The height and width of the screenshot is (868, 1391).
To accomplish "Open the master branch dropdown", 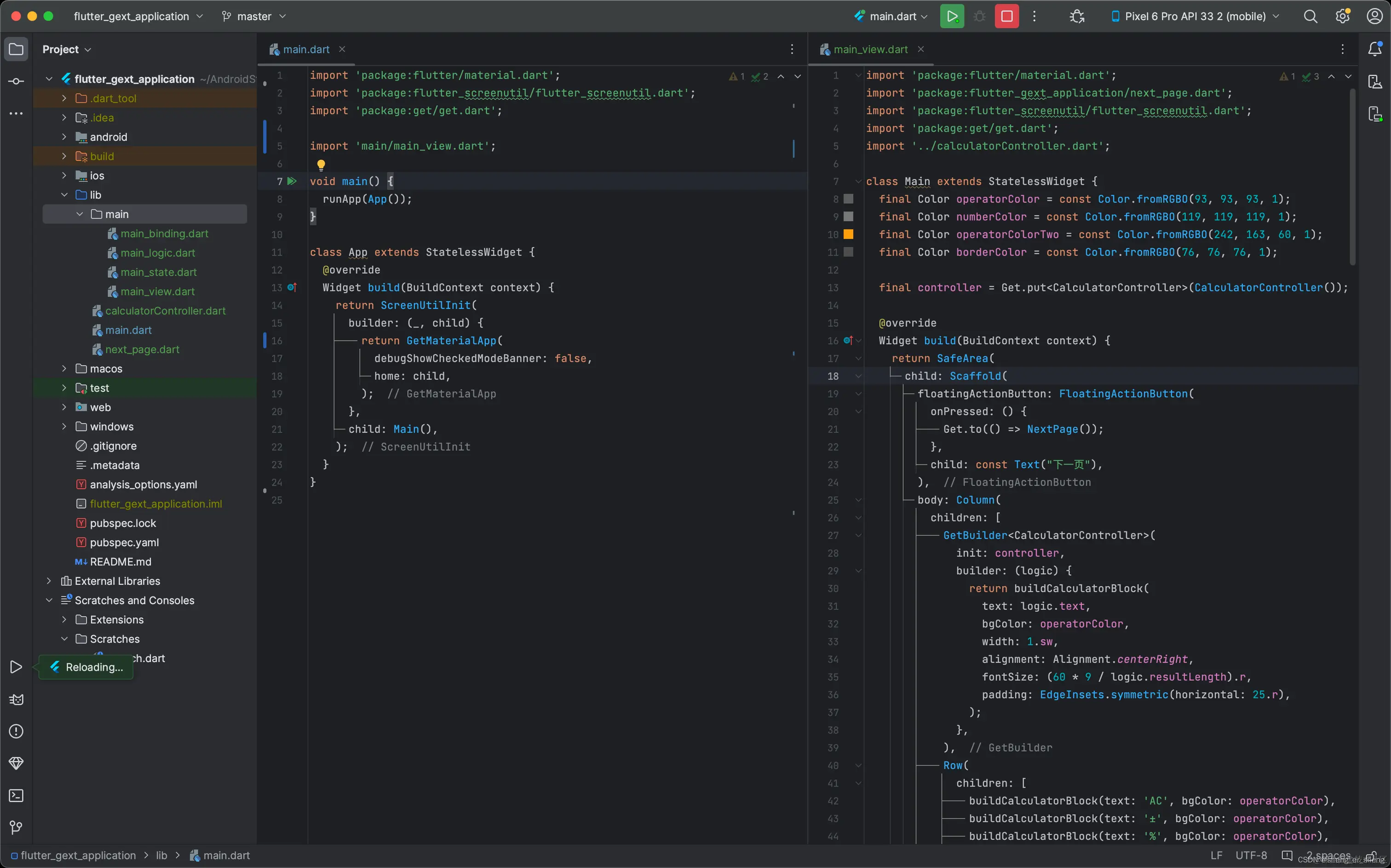I will tap(254, 16).
